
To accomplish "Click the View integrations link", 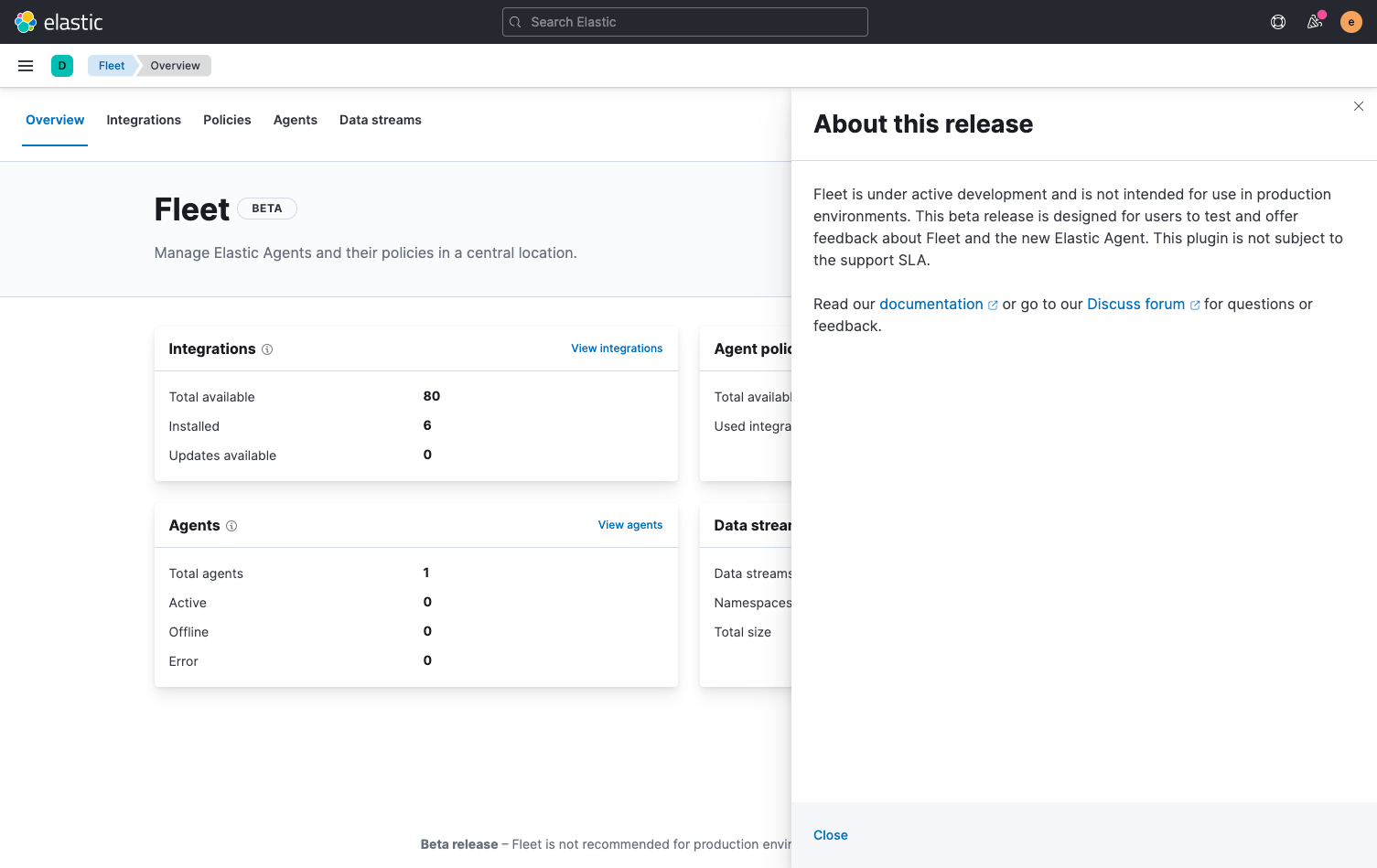I will (617, 348).
